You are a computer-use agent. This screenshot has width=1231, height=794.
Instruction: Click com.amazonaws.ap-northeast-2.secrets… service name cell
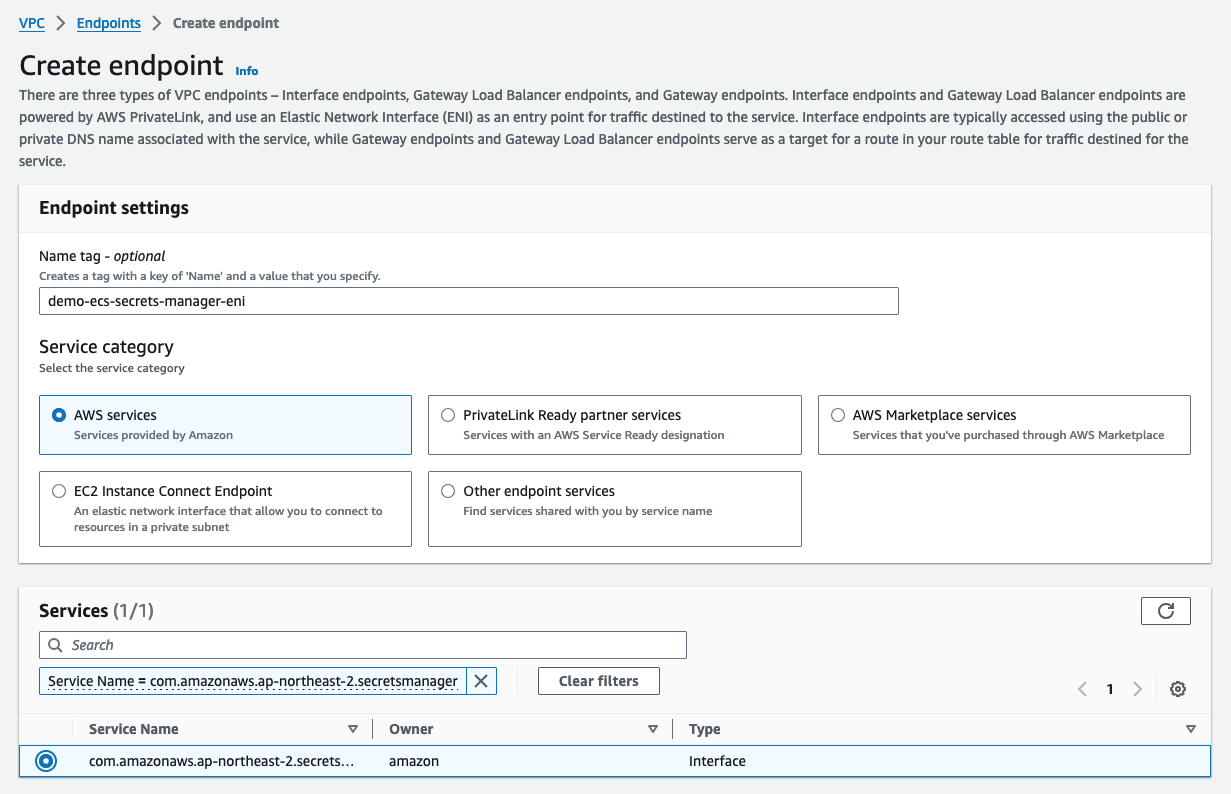pos(221,761)
